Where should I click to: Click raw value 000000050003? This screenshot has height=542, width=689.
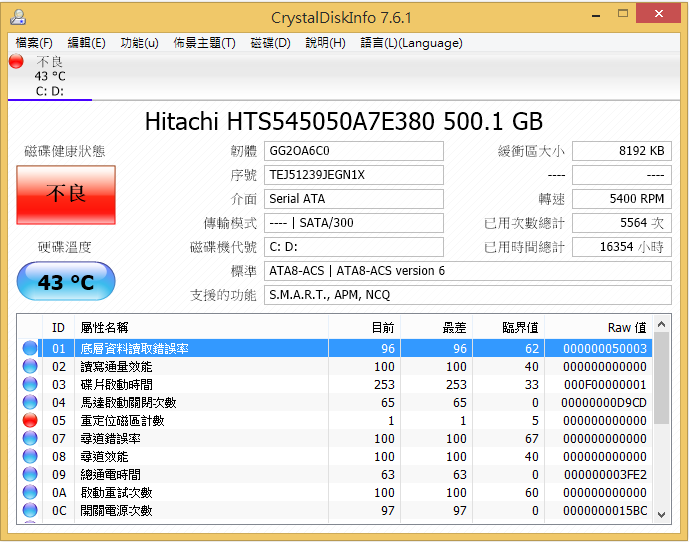point(605,349)
